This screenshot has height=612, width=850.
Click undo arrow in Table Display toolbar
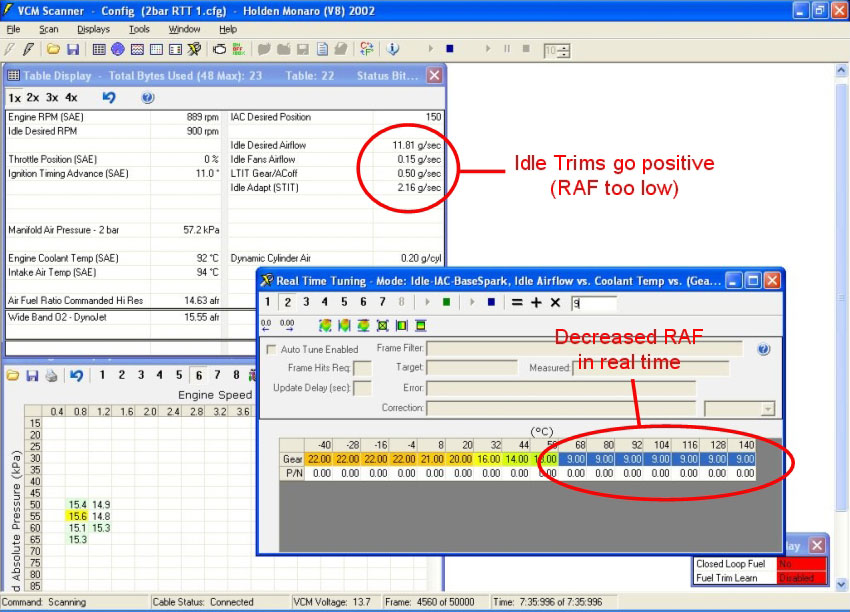[x=109, y=98]
